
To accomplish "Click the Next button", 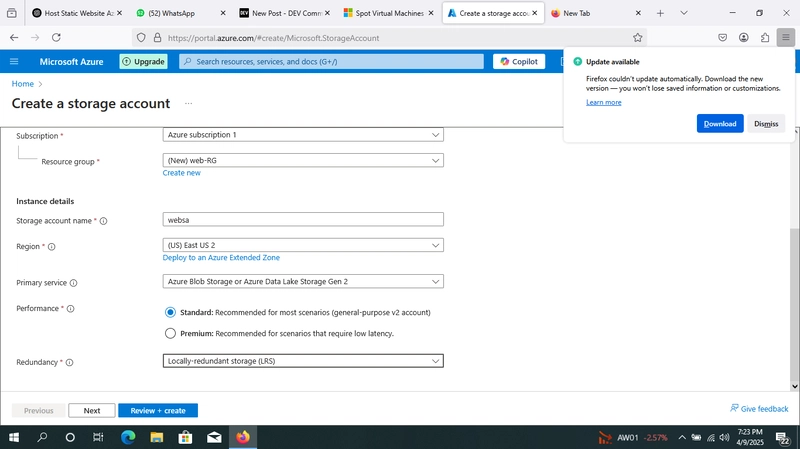I will pyautogui.click(x=92, y=410).
